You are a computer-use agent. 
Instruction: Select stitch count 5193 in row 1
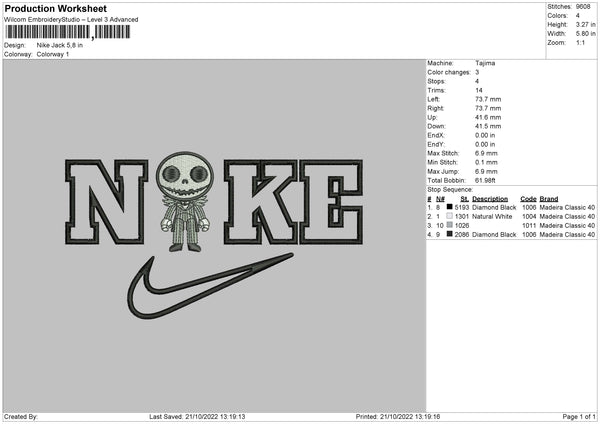point(461,207)
